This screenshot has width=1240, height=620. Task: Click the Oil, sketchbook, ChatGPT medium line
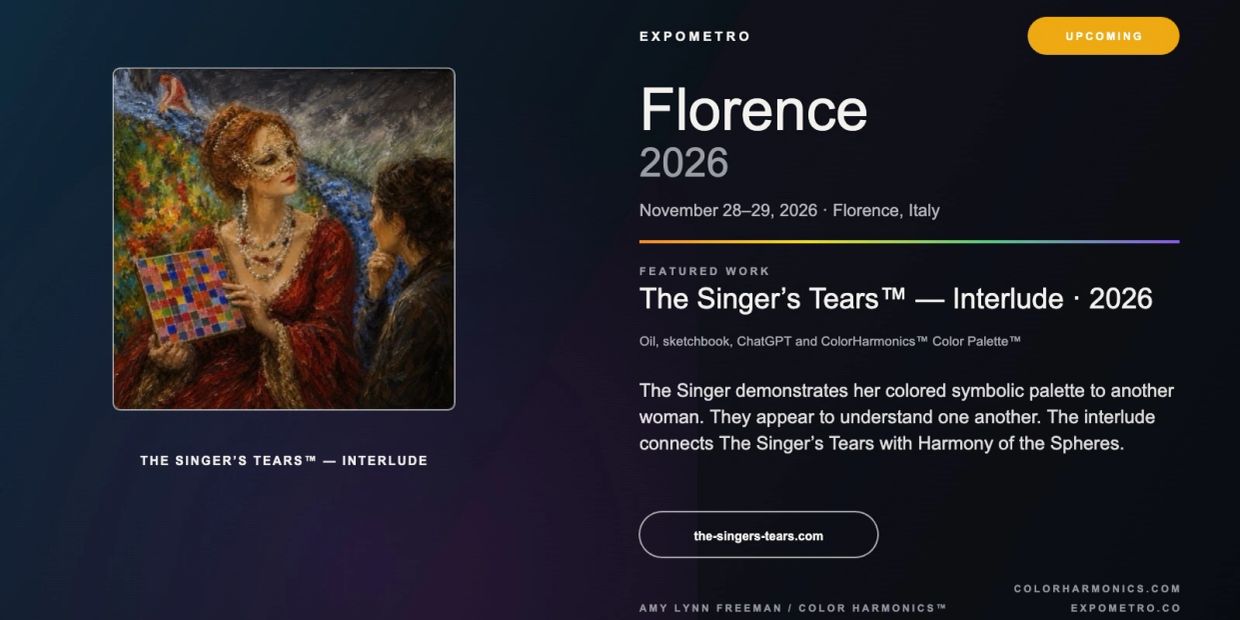(x=830, y=341)
